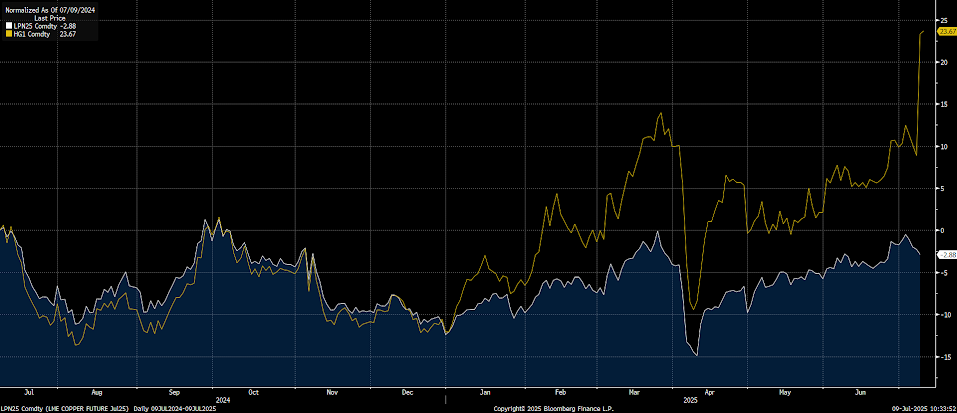Click the Mar month label
The width and height of the screenshot is (957, 413).
pyautogui.click(x=634, y=393)
